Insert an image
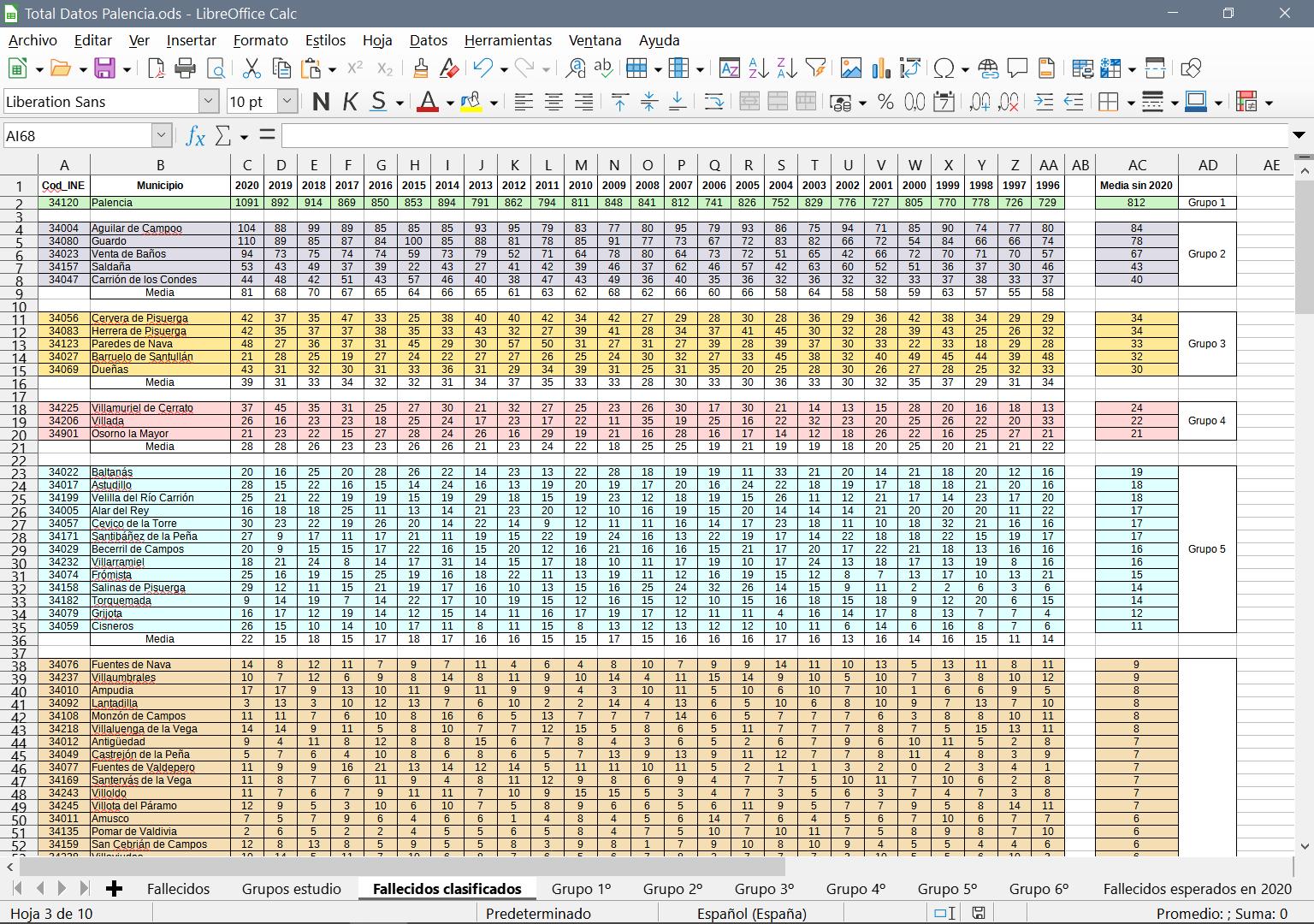Image resolution: width=1314 pixels, height=924 pixels. click(x=851, y=68)
